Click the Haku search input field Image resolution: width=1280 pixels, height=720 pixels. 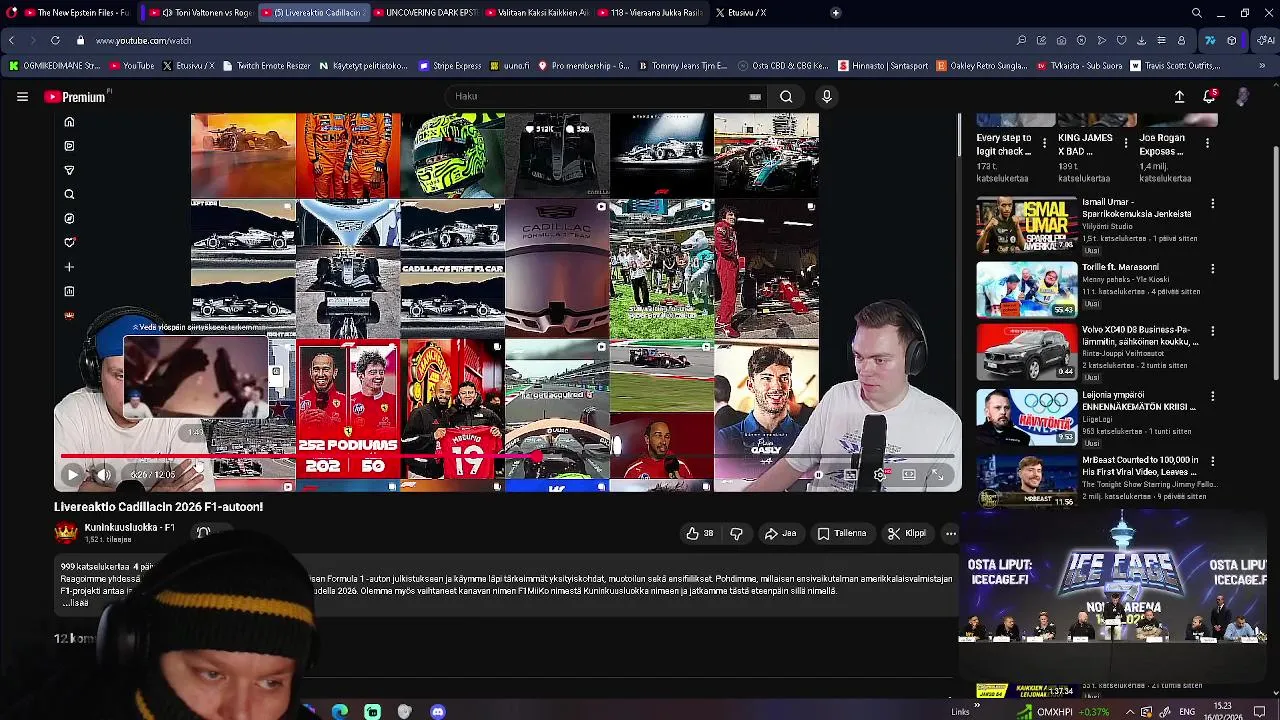coord(607,97)
